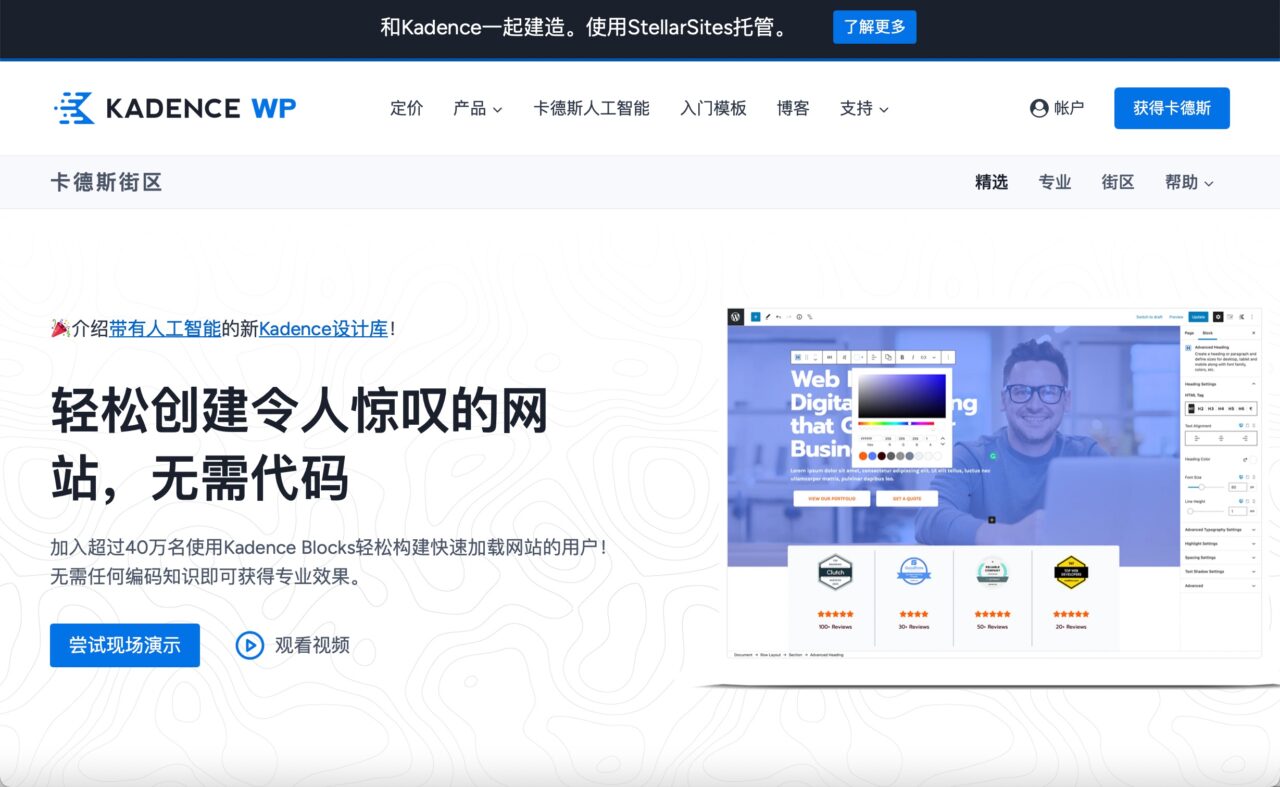Open 入门模板 starter templates
1280x787 pixels.
click(714, 108)
